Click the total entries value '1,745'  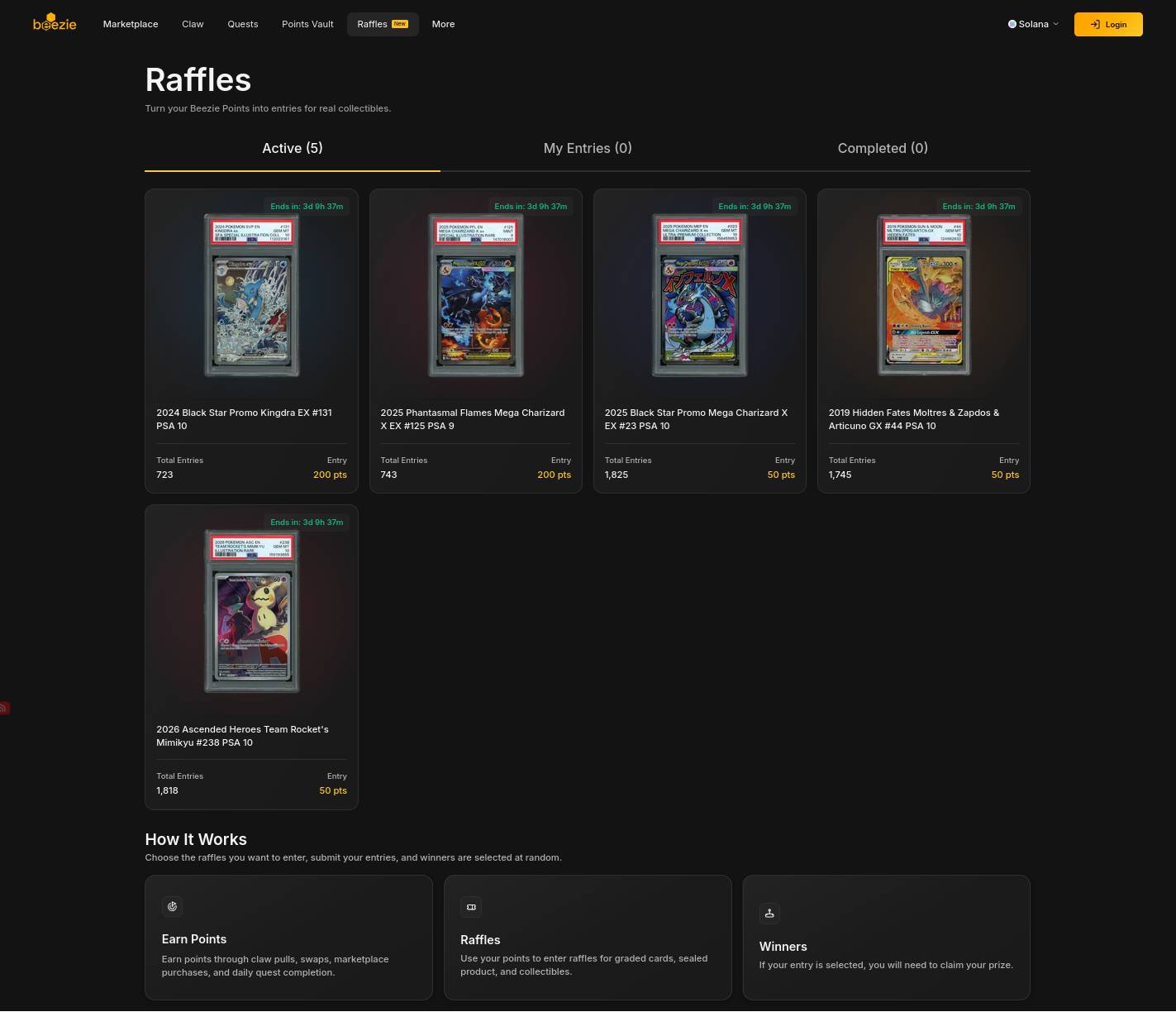(x=840, y=475)
